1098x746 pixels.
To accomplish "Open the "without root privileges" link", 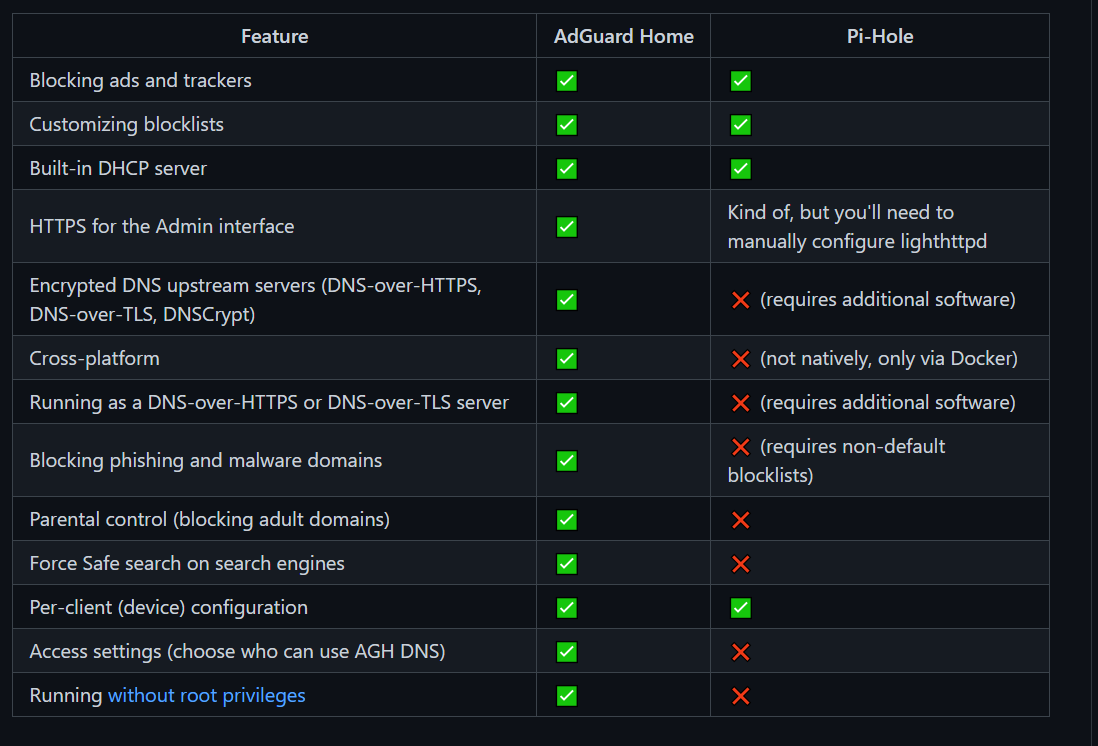I will click(207, 695).
